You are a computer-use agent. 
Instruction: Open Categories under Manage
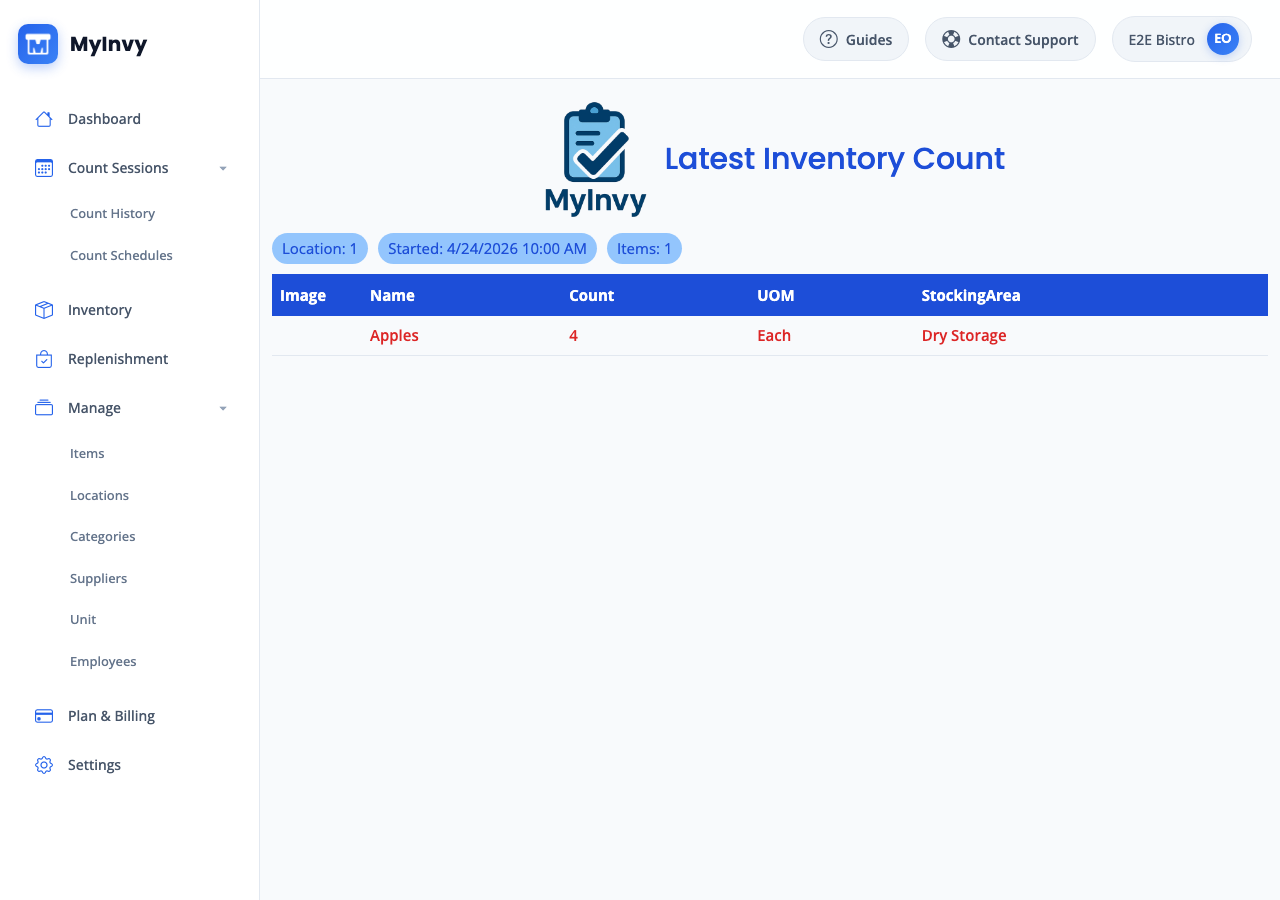point(102,537)
